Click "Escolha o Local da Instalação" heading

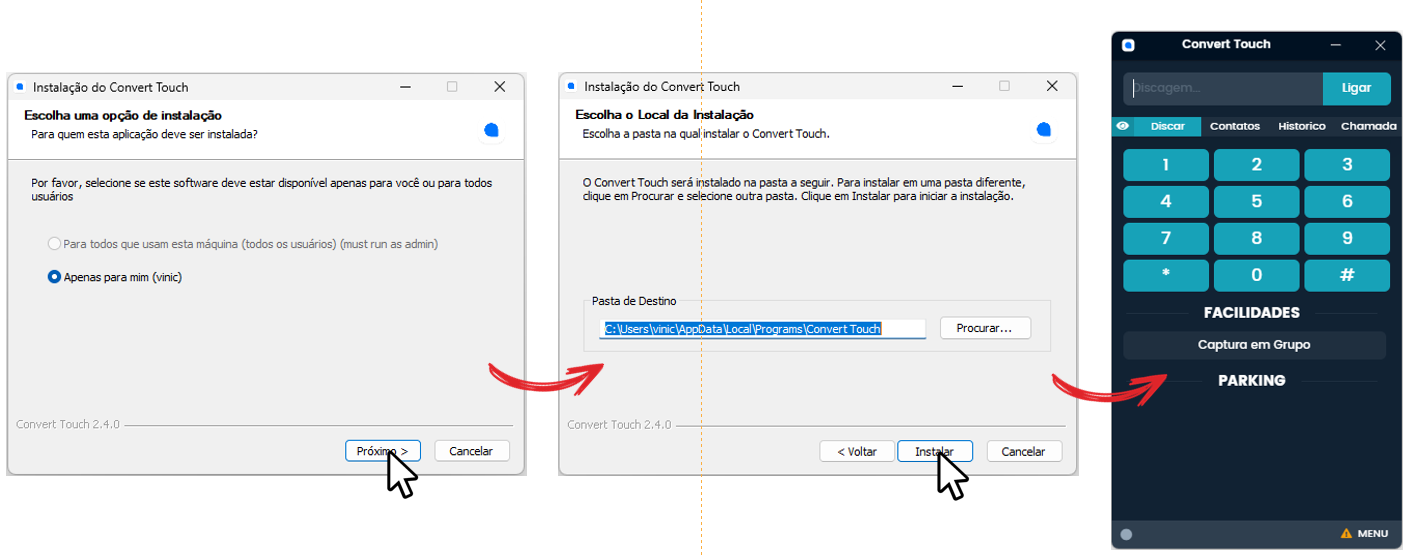[665, 115]
